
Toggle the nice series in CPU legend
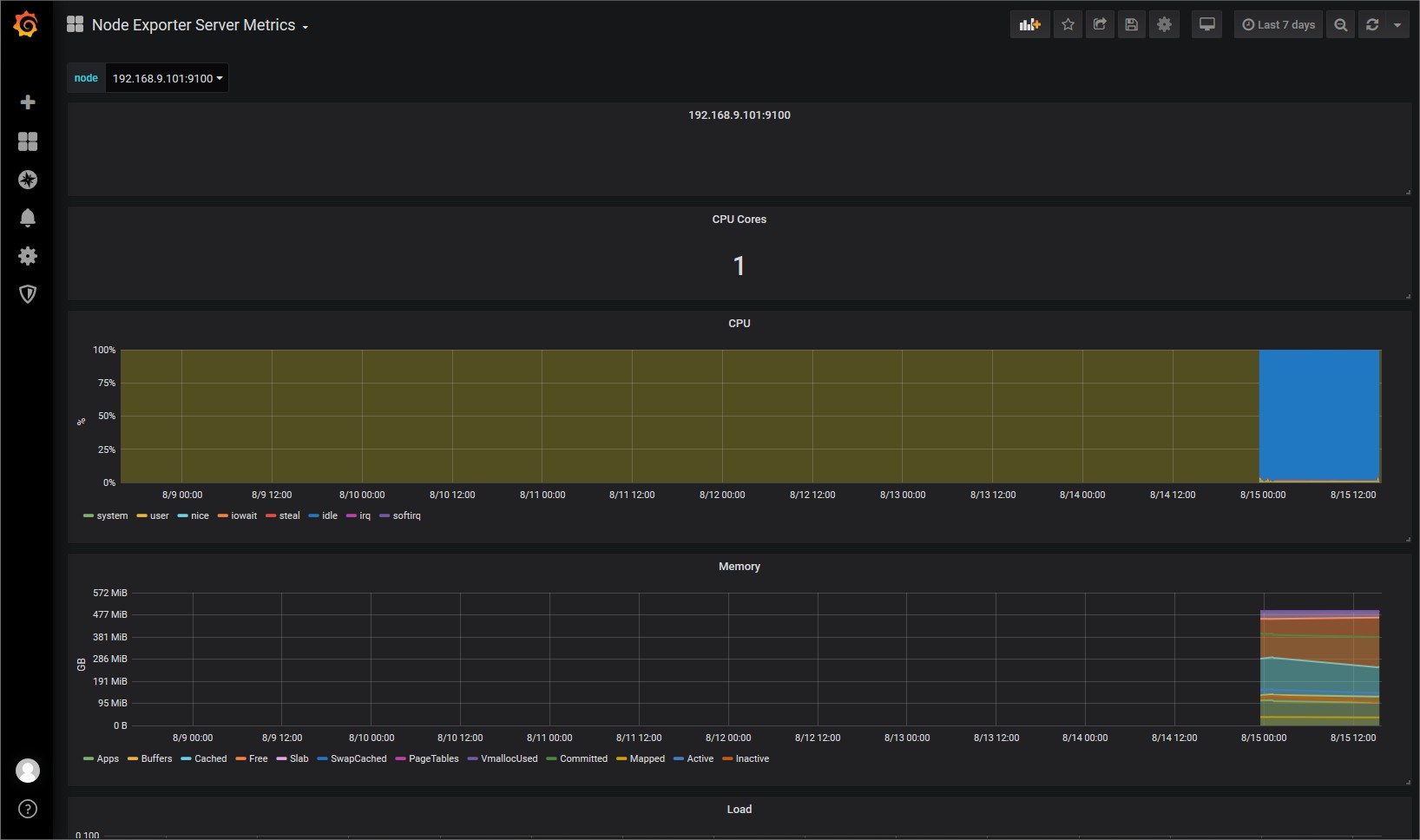194,516
